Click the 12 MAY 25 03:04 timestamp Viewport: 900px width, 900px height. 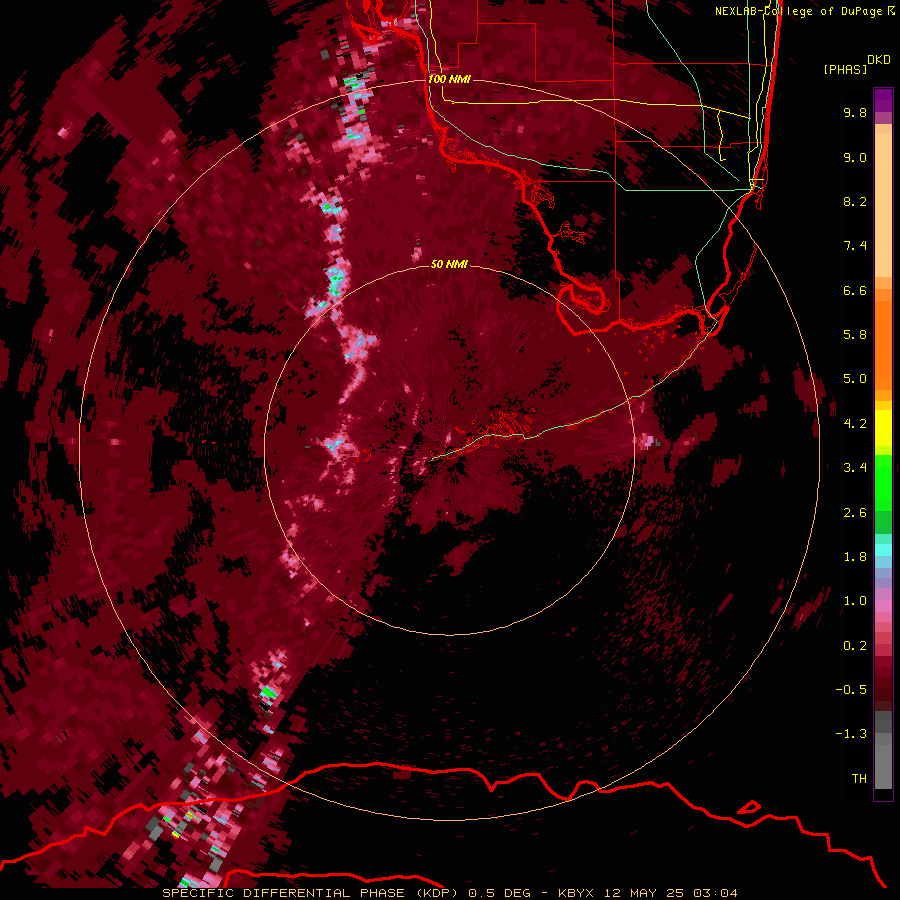(670, 893)
